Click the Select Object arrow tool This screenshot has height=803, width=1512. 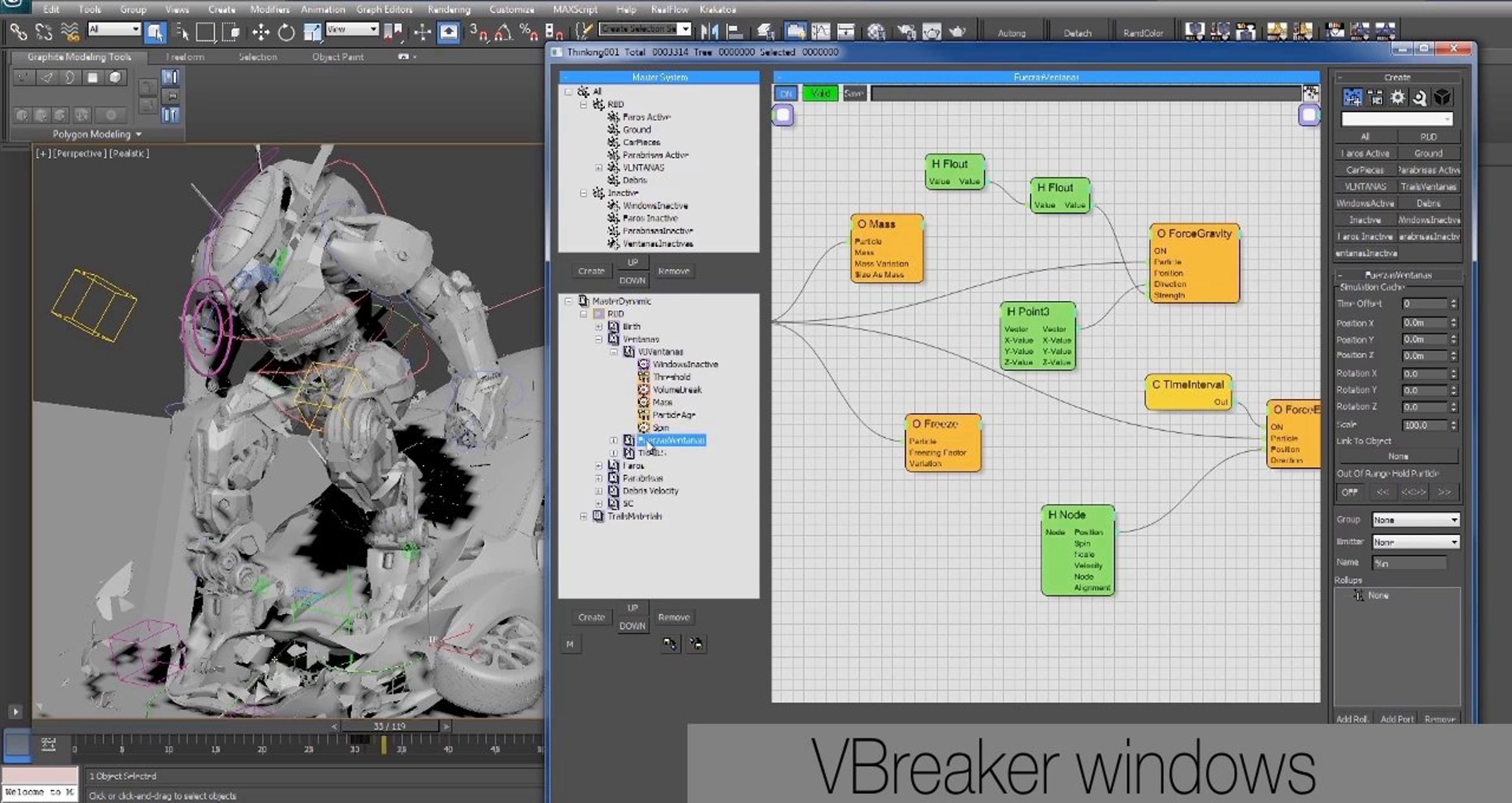pos(154,31)
